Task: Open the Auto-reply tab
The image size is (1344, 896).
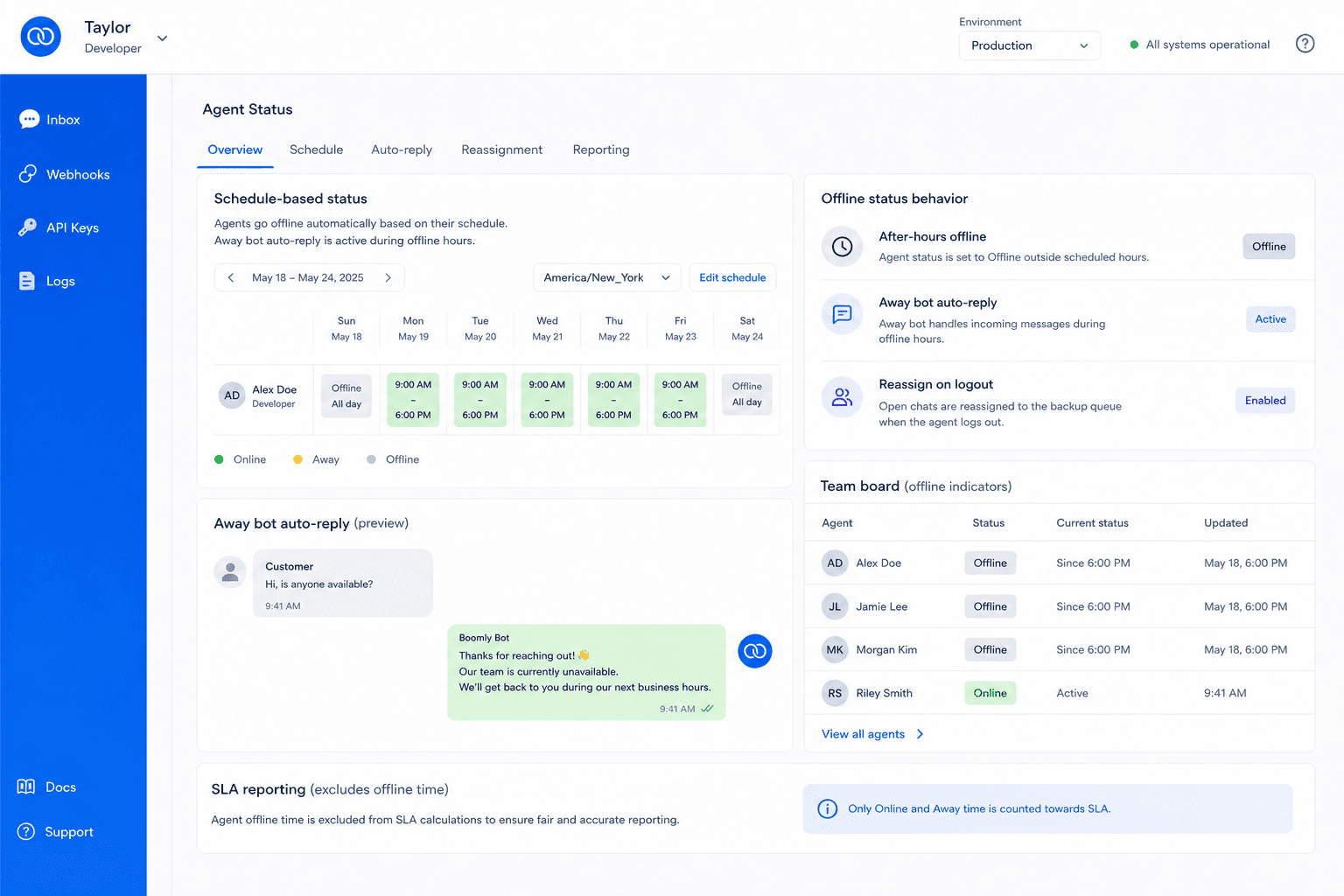Action: [x=402, y=150]
